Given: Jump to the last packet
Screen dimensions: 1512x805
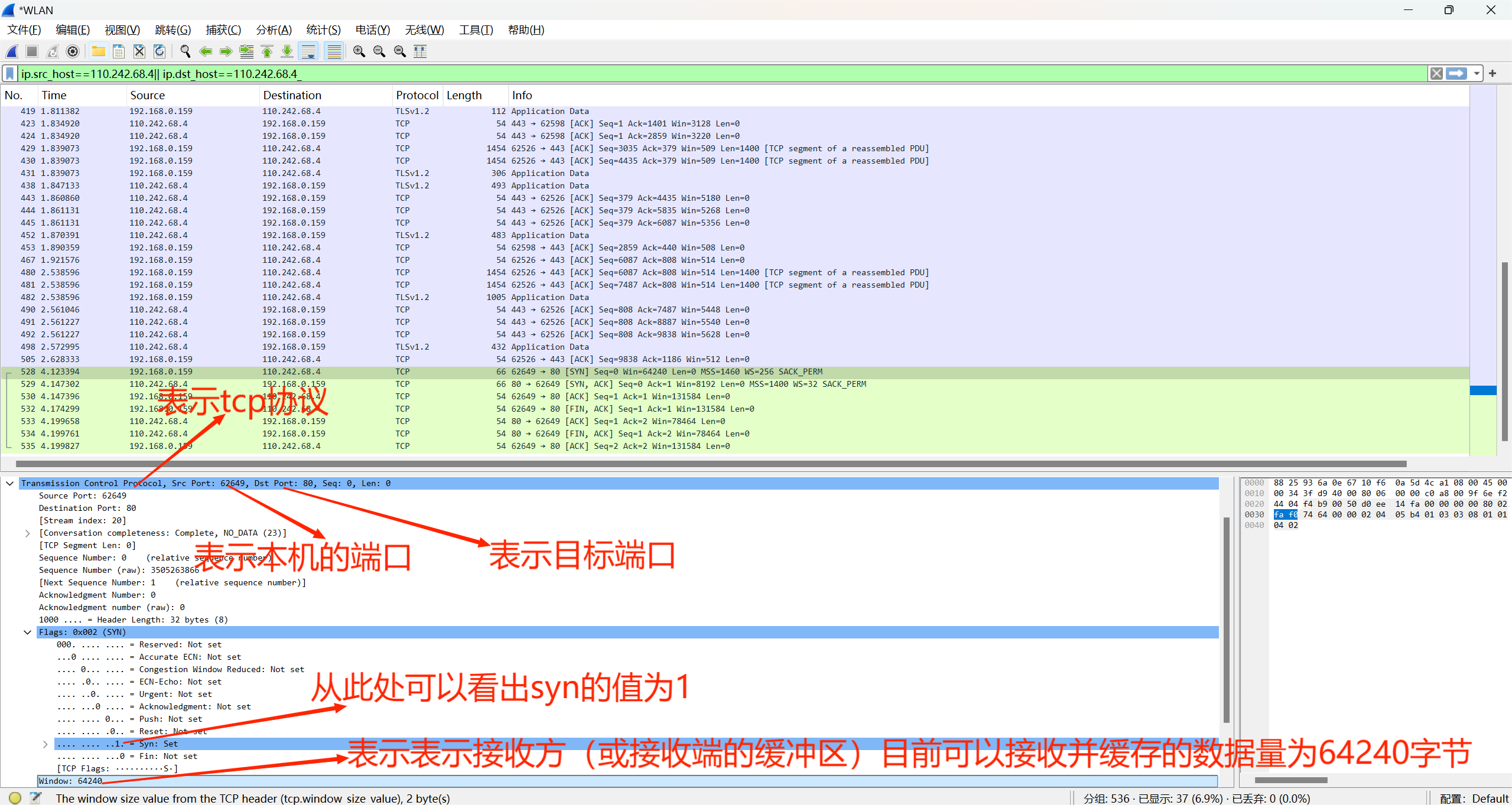Looking at the screenshot, I should [x=287, y=51].
